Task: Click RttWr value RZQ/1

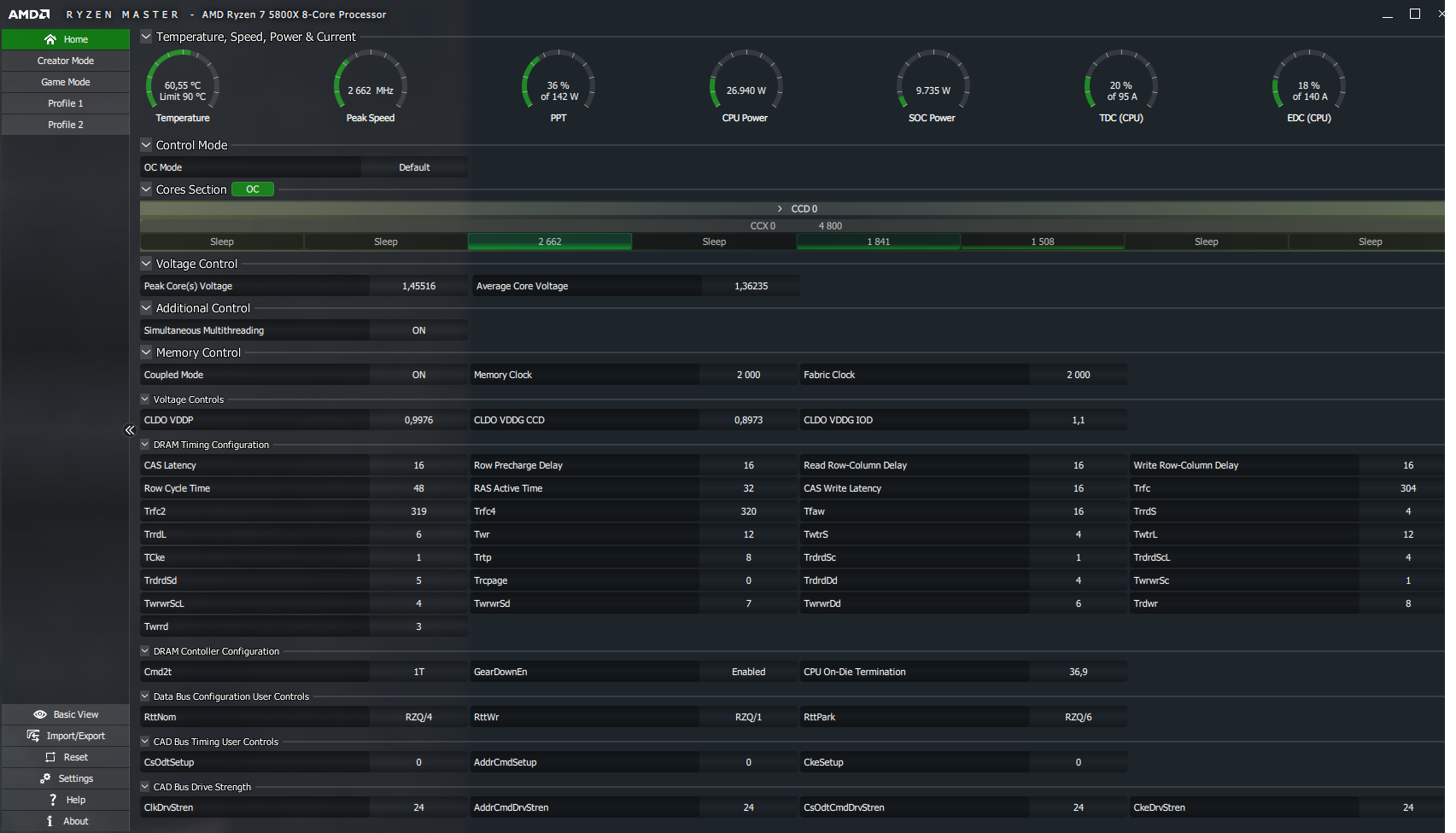Action: (748, 717)
